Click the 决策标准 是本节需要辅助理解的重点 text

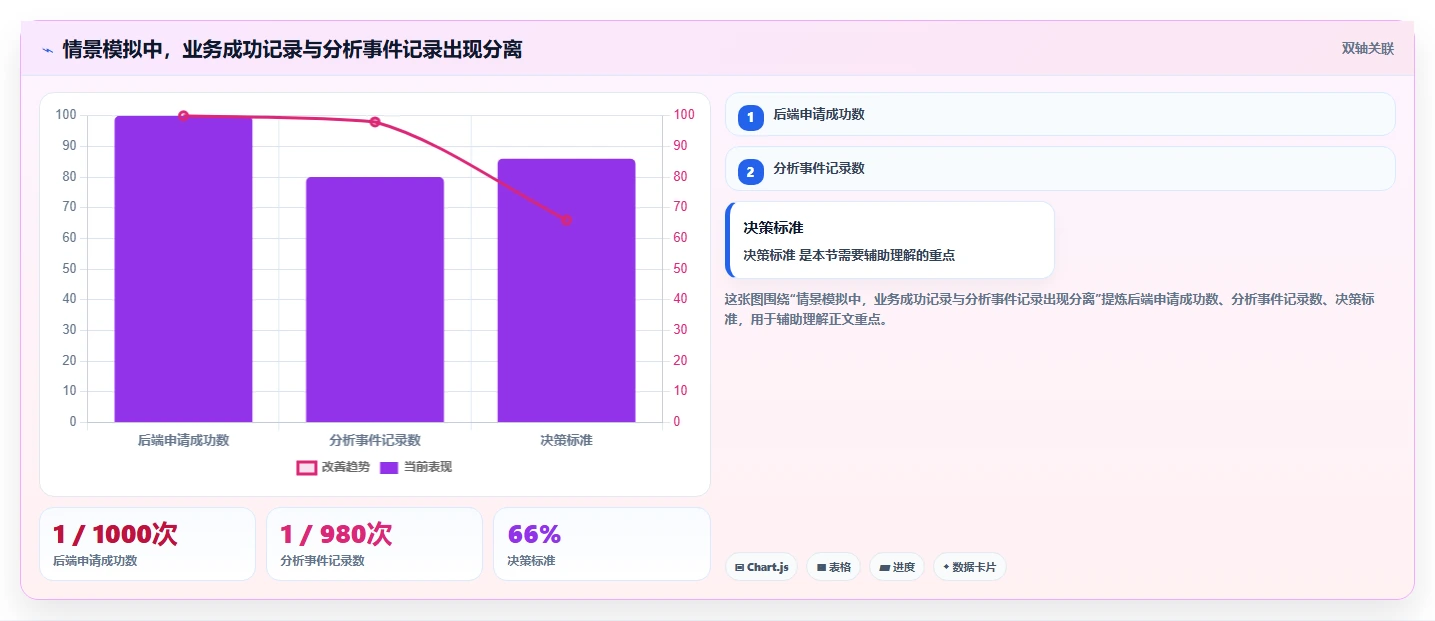click(849, 255)
